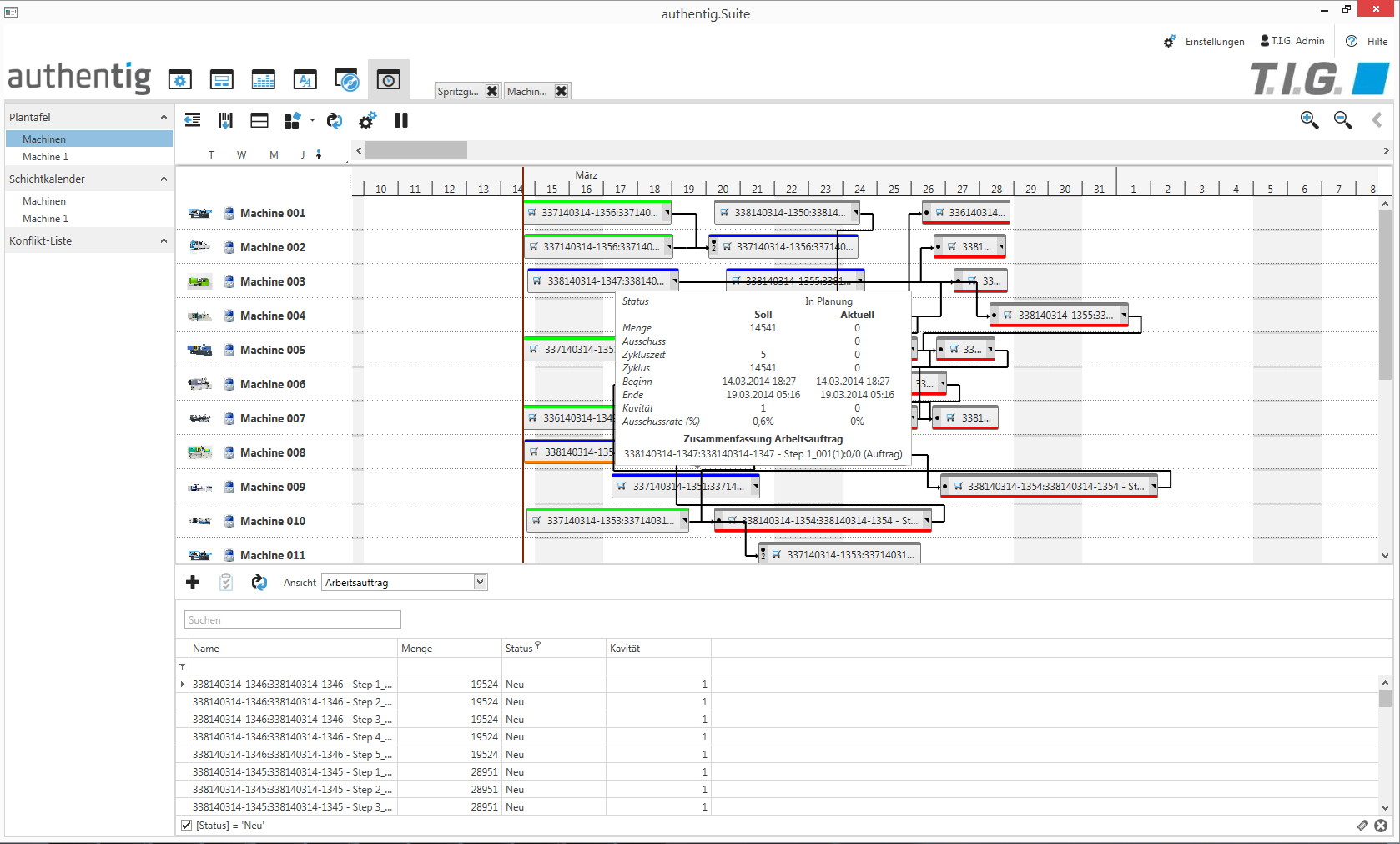Image resolution: width=1400 pixels, height=844 pixels.
Task: Expand row 338140314-1346 Step 1
Action: coord(183,685)
